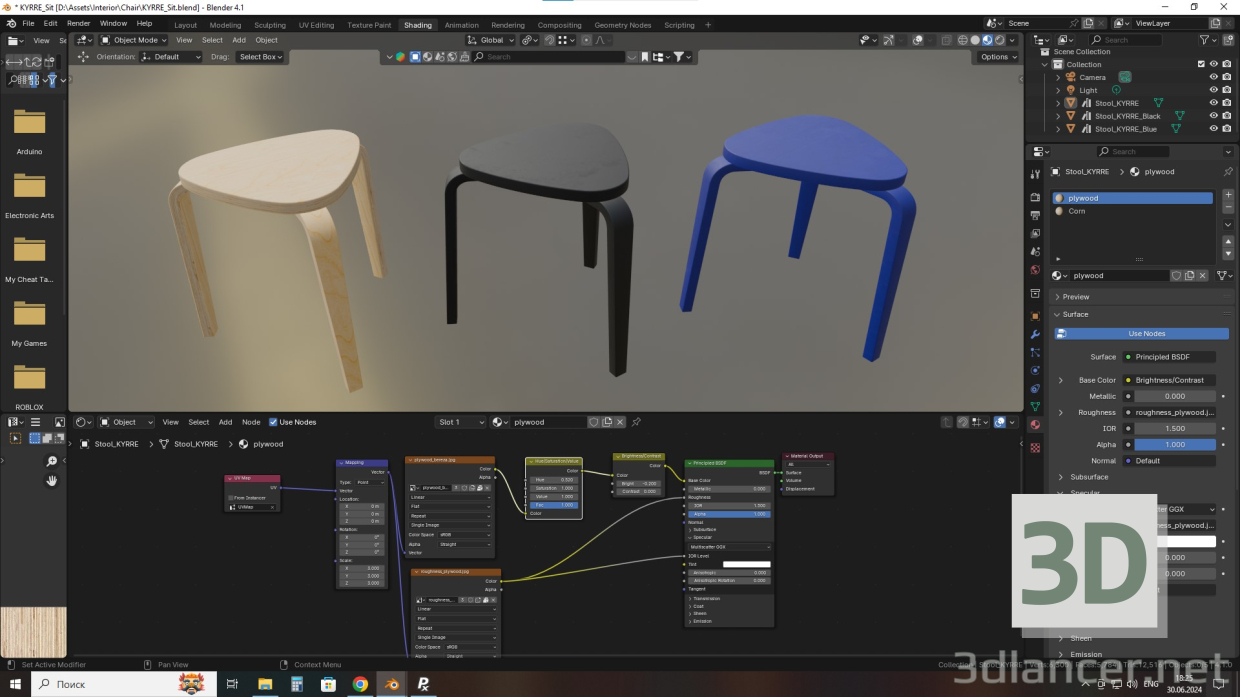Expand the Stool_KYRRE_Blue outliner entry
Image resolution: width=1240 pixels, height=697 pixels.
(x=1058, y=129)
